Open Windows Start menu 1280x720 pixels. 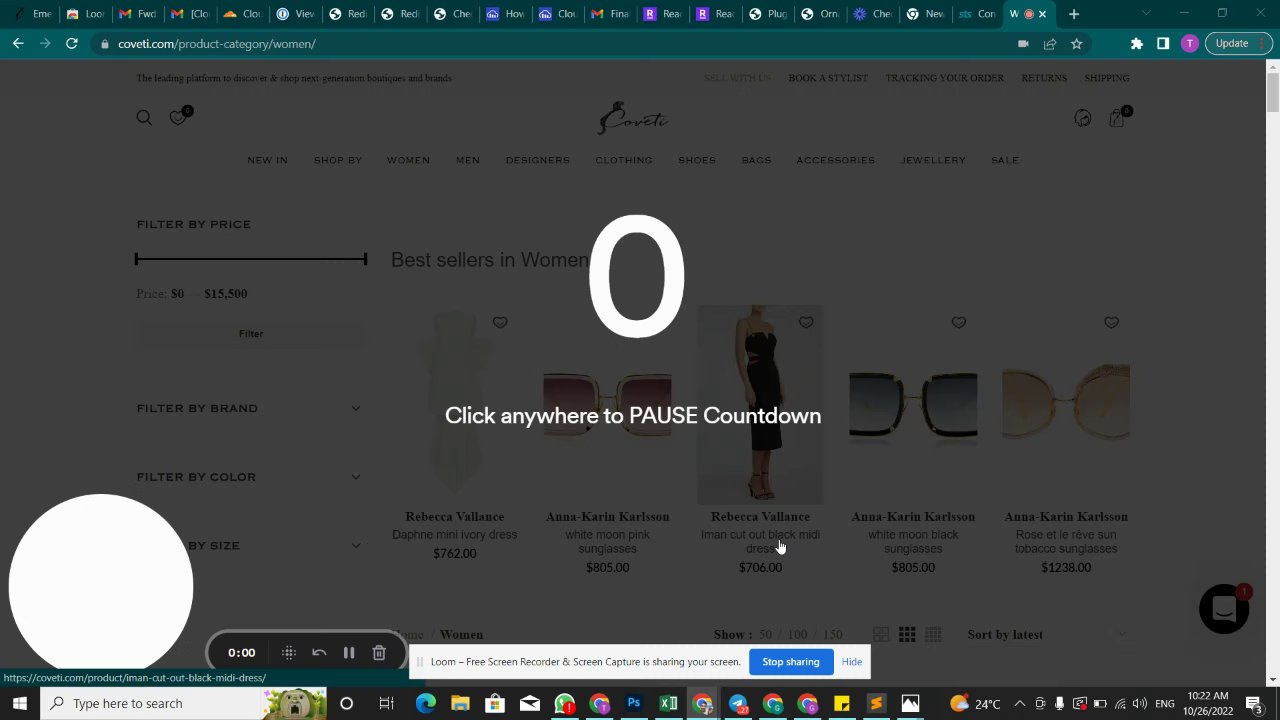click(19, 703)
